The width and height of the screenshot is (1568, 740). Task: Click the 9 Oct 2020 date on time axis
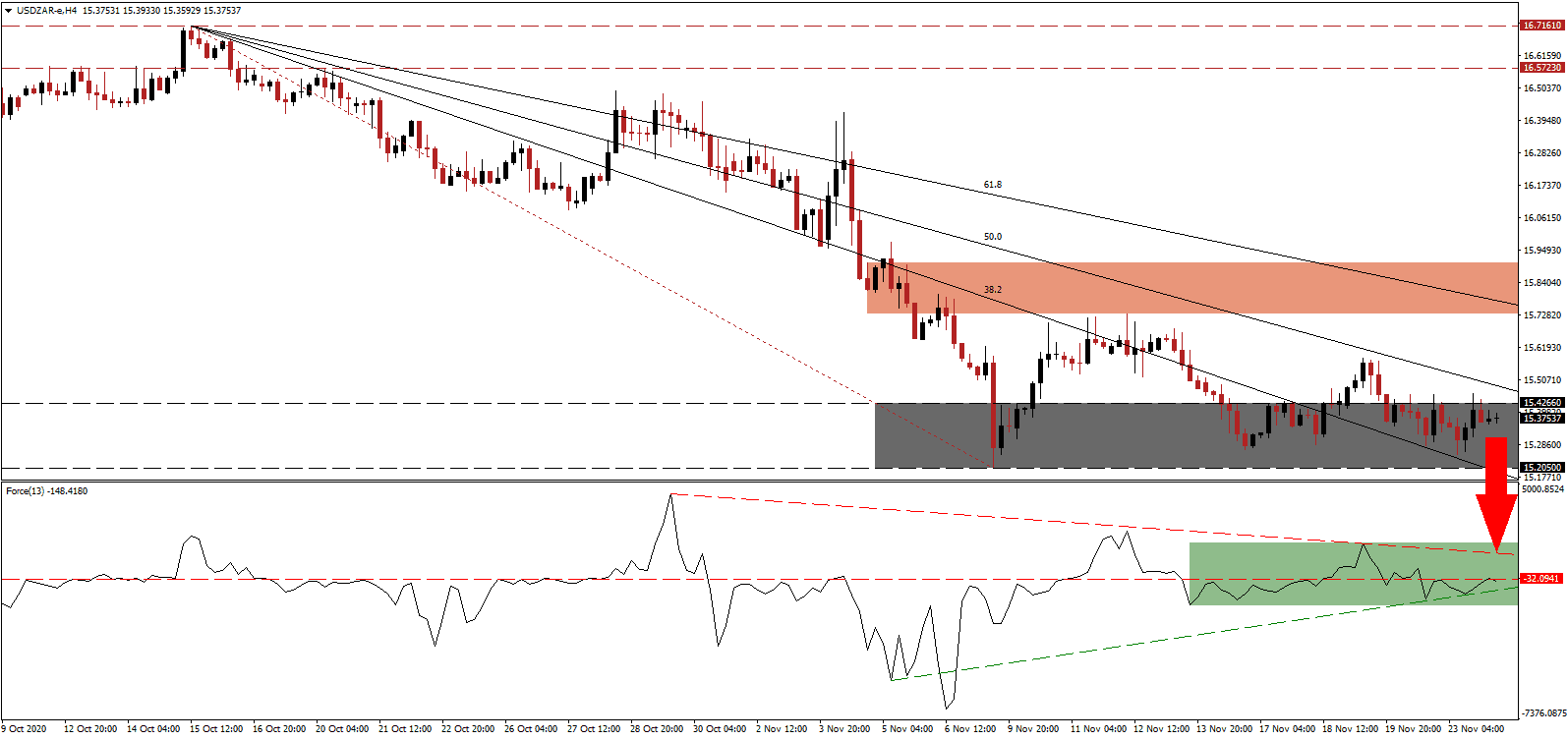tap(24, 729)
